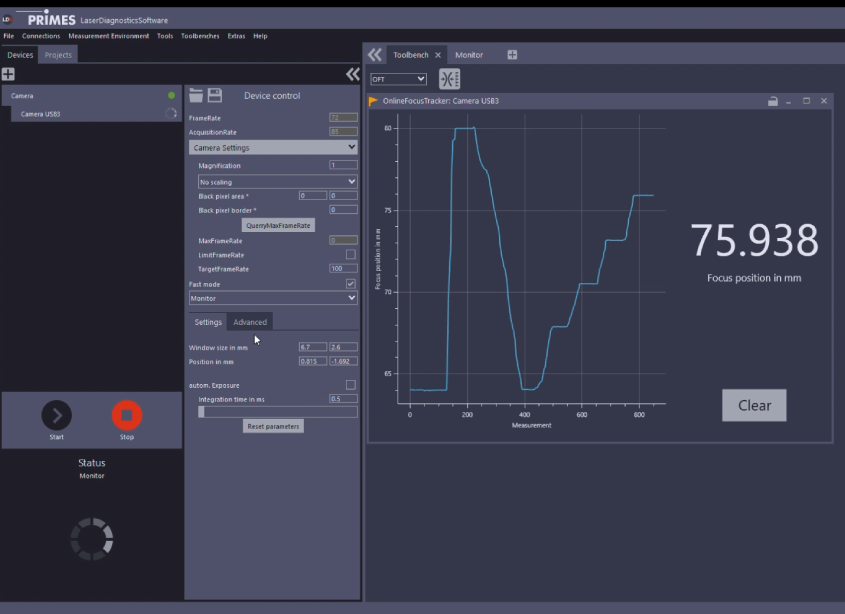Image resolution: width=845 pixels, height=614 pixels.
Task: Open the Connections menu
Action: tap(41, 36)
